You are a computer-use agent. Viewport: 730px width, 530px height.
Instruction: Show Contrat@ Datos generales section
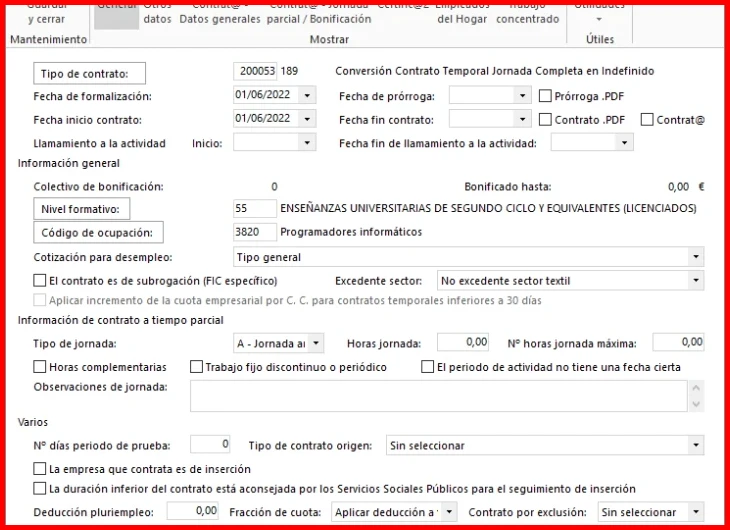pyautogui.click(x=220, y=15)
